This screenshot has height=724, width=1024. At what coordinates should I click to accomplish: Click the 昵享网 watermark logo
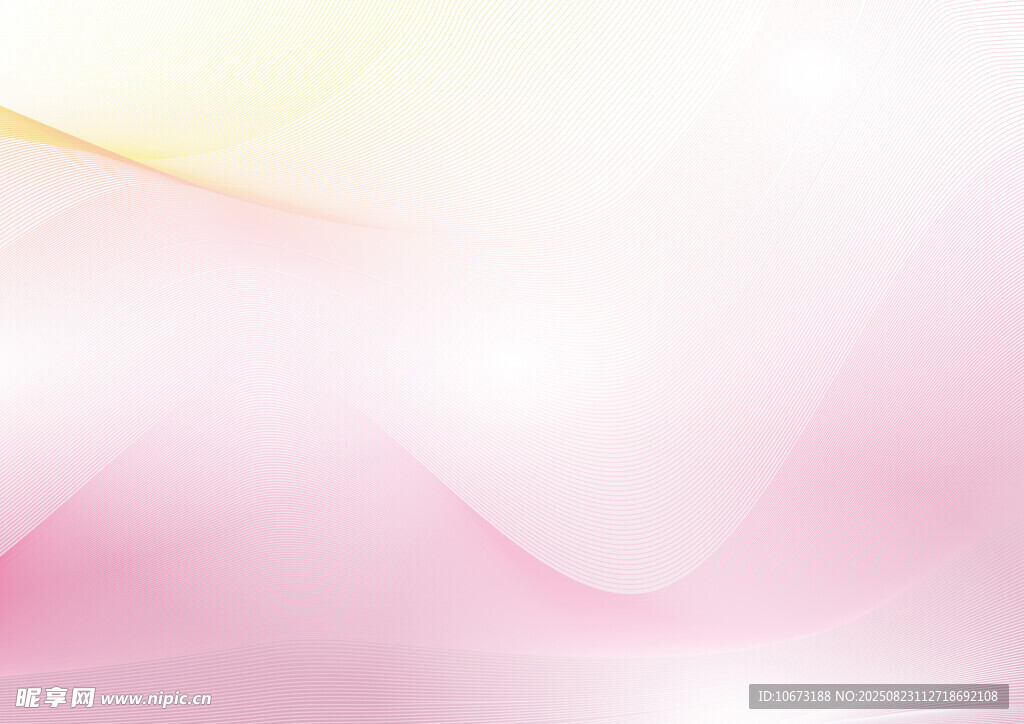(x=55, y=697)
